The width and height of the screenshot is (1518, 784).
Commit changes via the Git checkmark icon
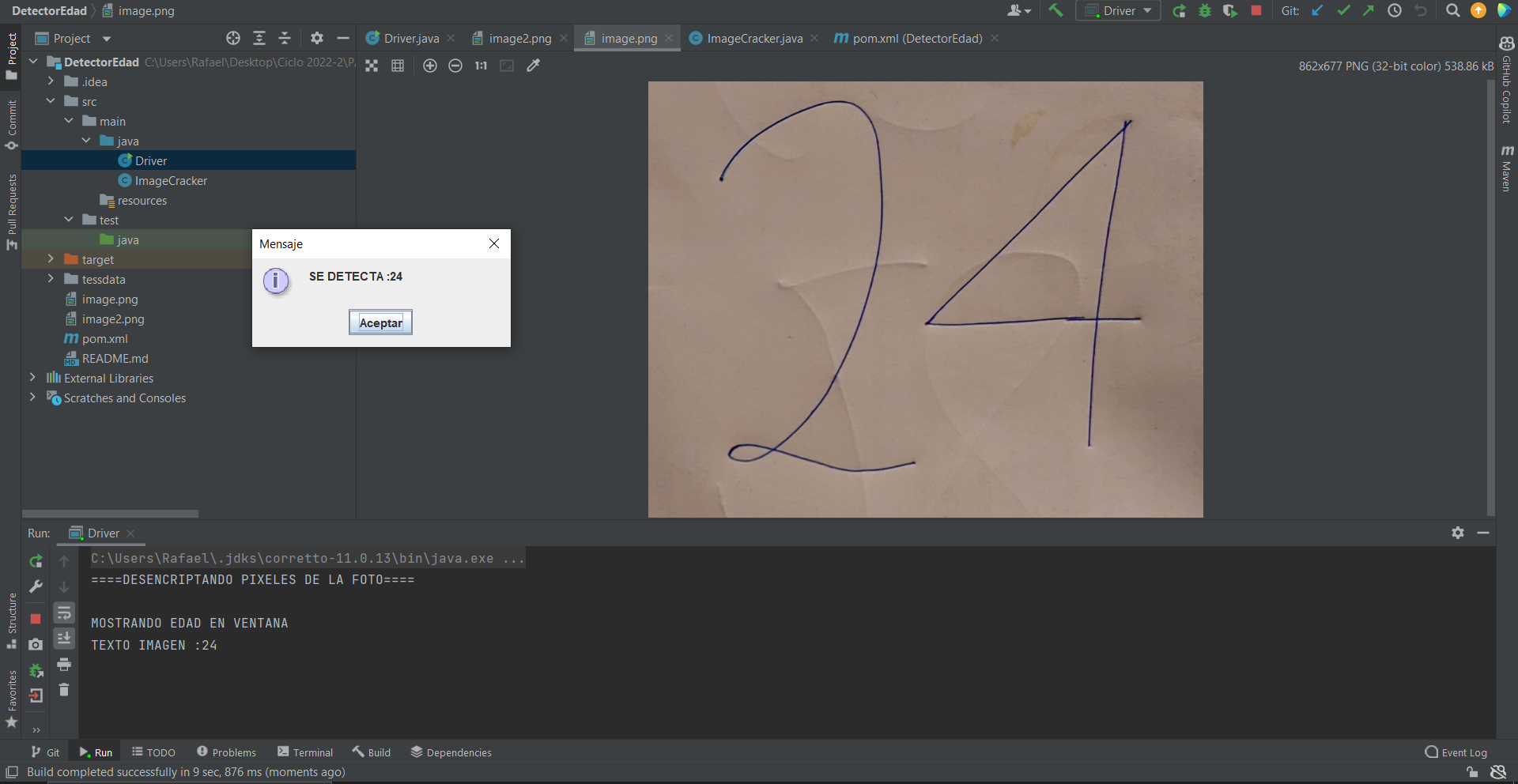[1342, 11]
